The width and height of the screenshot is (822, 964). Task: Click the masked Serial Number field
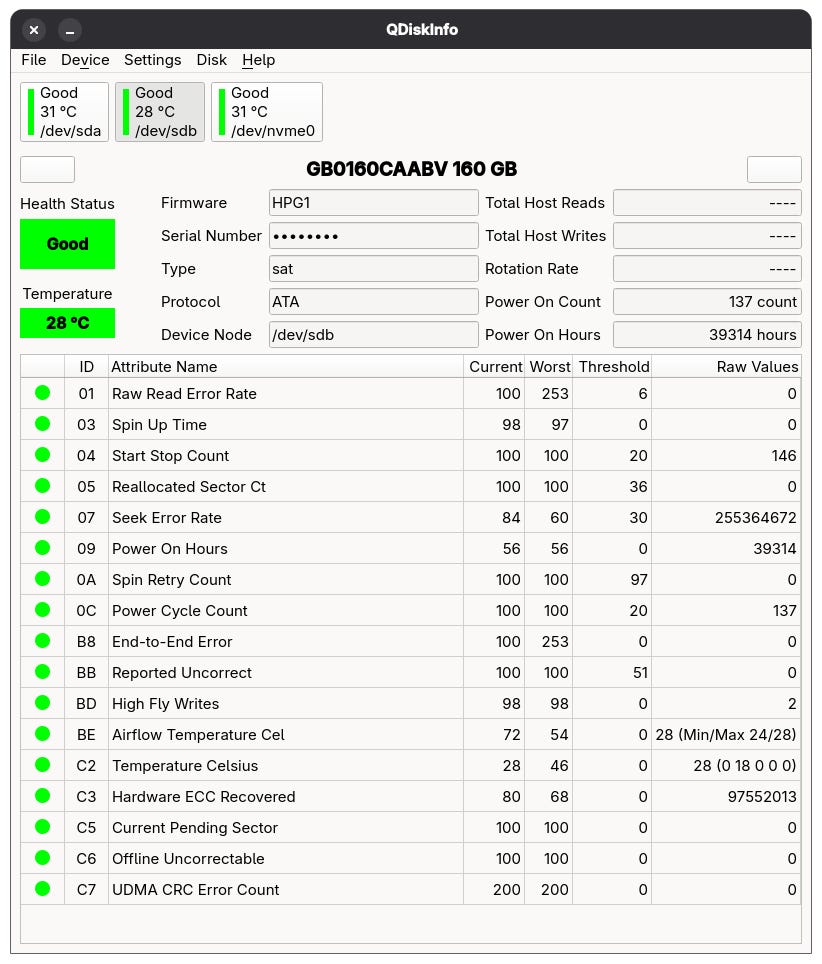(374, 236)
